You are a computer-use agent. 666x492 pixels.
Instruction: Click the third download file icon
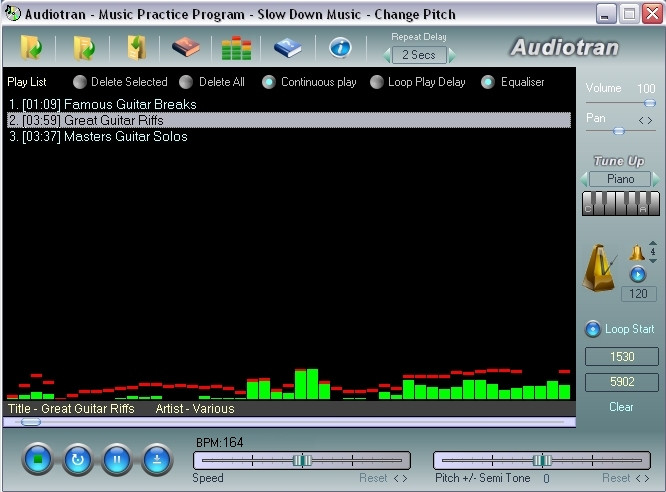[x=136, y=48]
